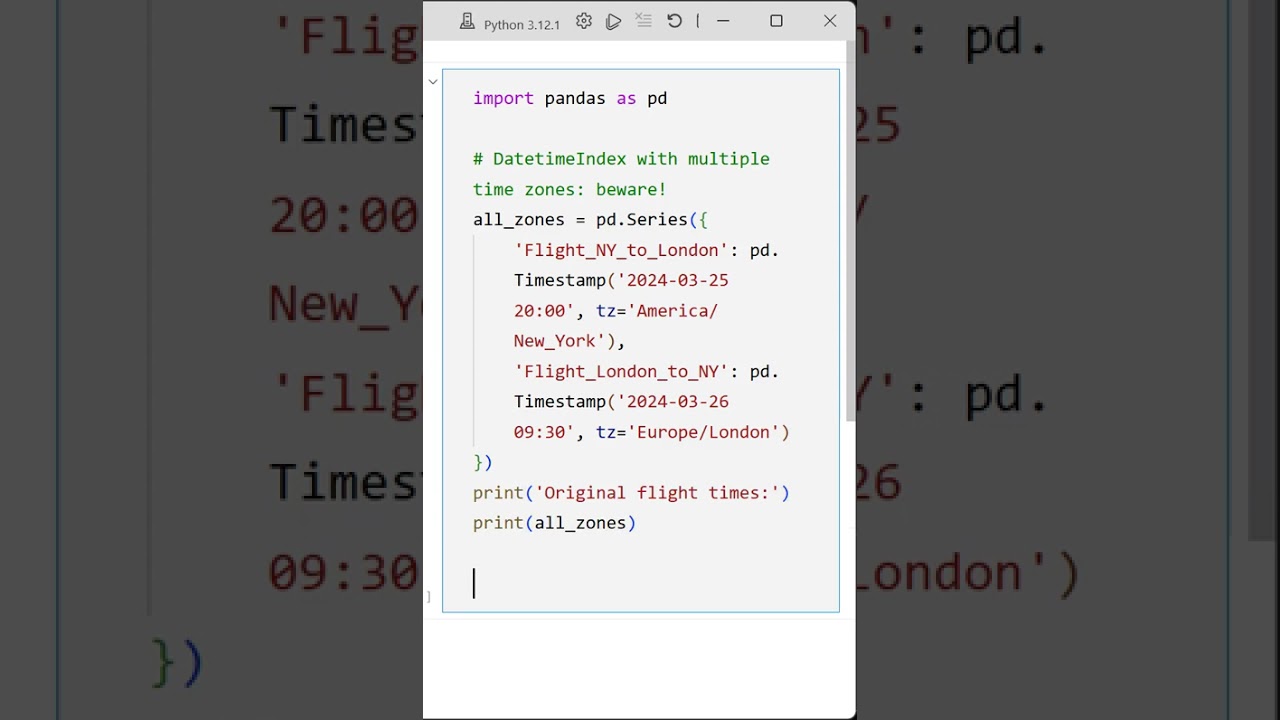Click the 'New_York' text in the code

coord(555,341)
